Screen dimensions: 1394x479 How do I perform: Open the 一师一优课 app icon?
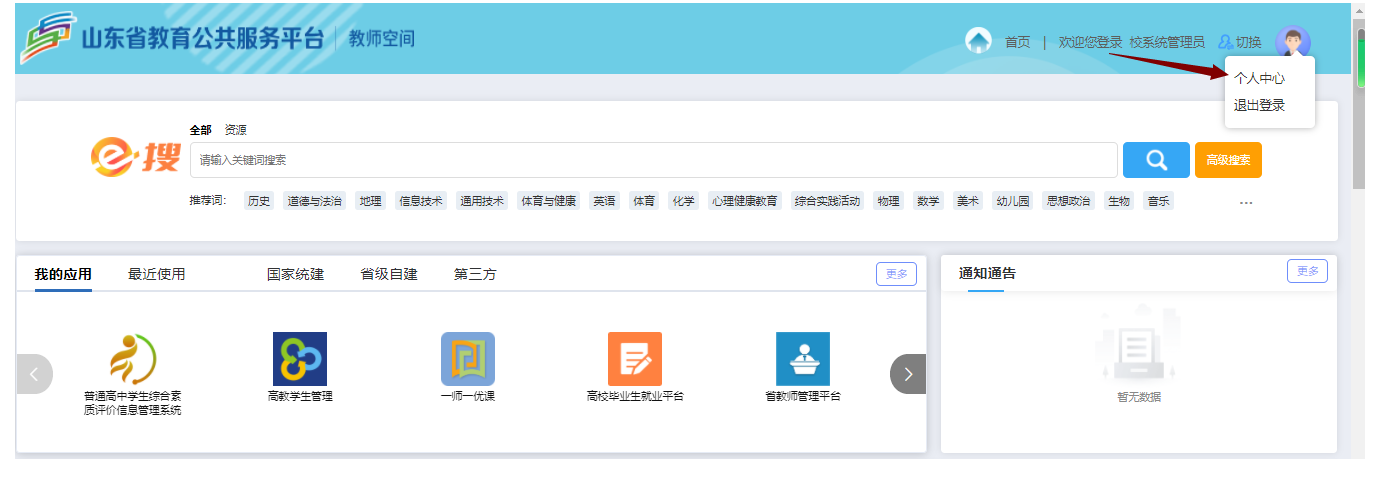(x=468, y=359)
